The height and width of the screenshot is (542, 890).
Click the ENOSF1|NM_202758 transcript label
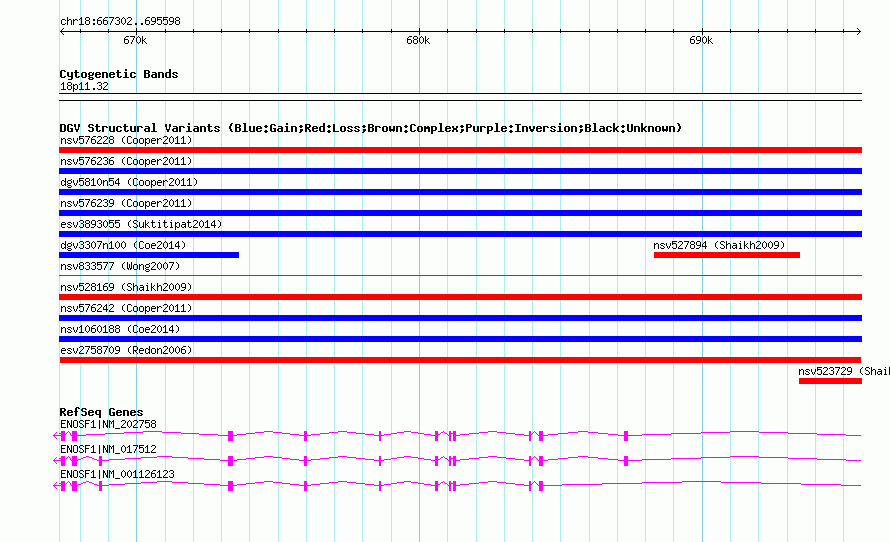pos(108,424)
